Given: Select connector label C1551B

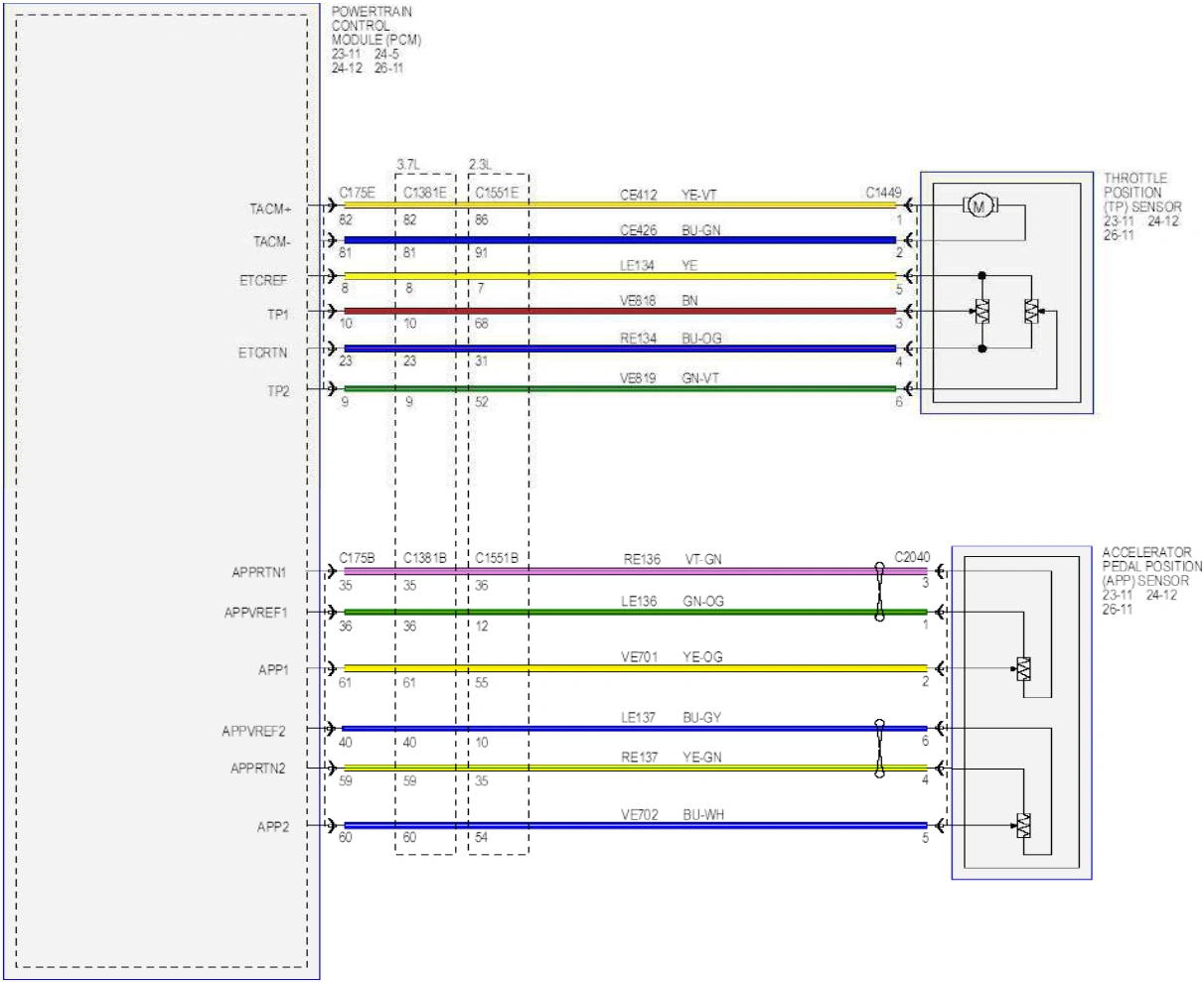Looking at the screenshot, I should click(x=497, y=558).
